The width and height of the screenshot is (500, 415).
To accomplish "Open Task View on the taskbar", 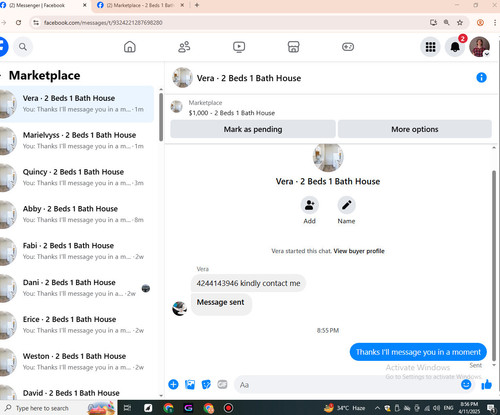I will (x=127, y=408).
